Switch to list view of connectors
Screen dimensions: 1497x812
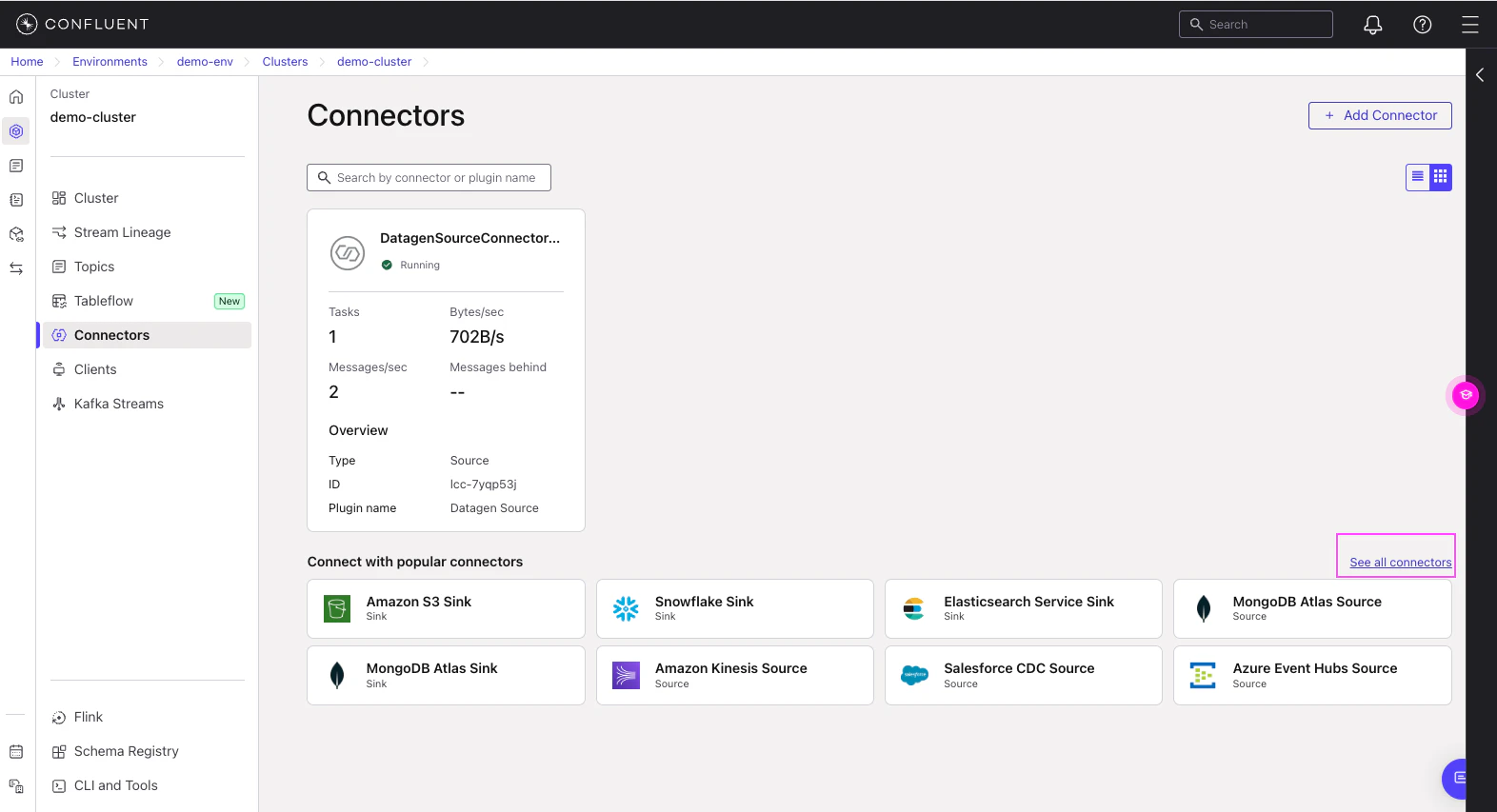pyautogui.click(x=1417, y=177)
